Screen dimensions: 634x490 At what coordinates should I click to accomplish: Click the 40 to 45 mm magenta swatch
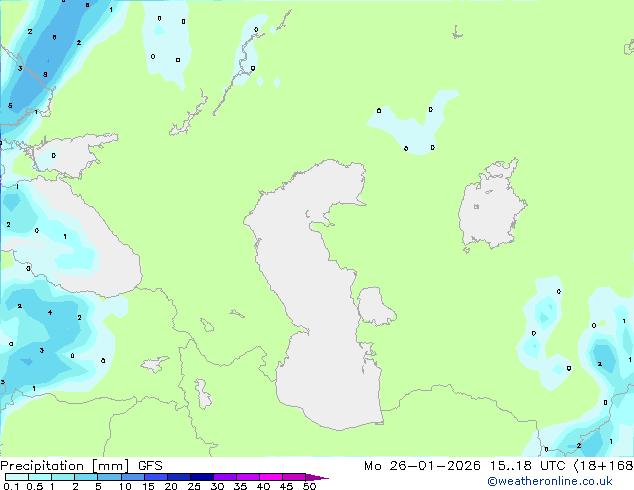(271, 477)
